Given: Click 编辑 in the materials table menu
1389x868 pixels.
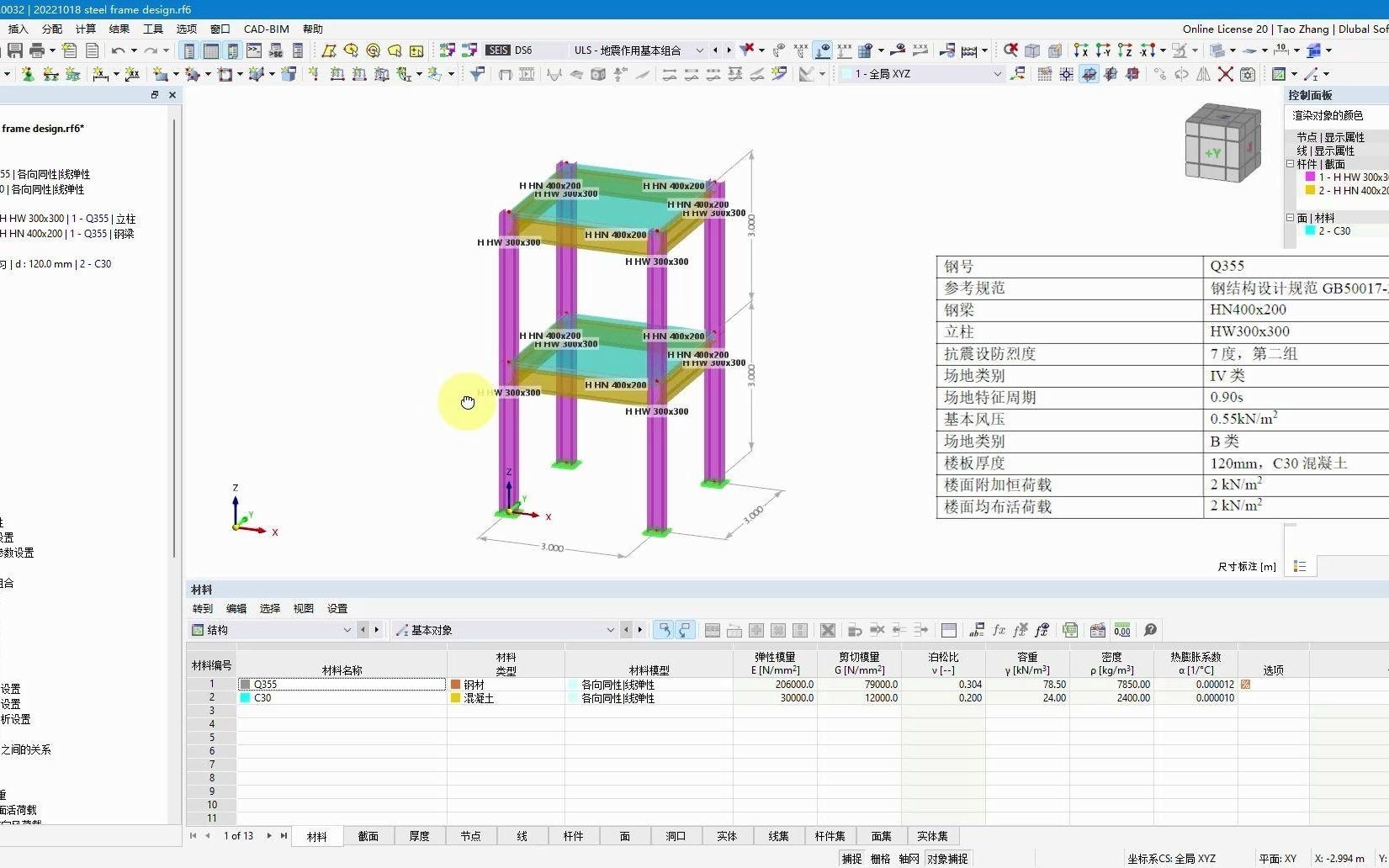Looking at the screenshot, I should 236,608.
